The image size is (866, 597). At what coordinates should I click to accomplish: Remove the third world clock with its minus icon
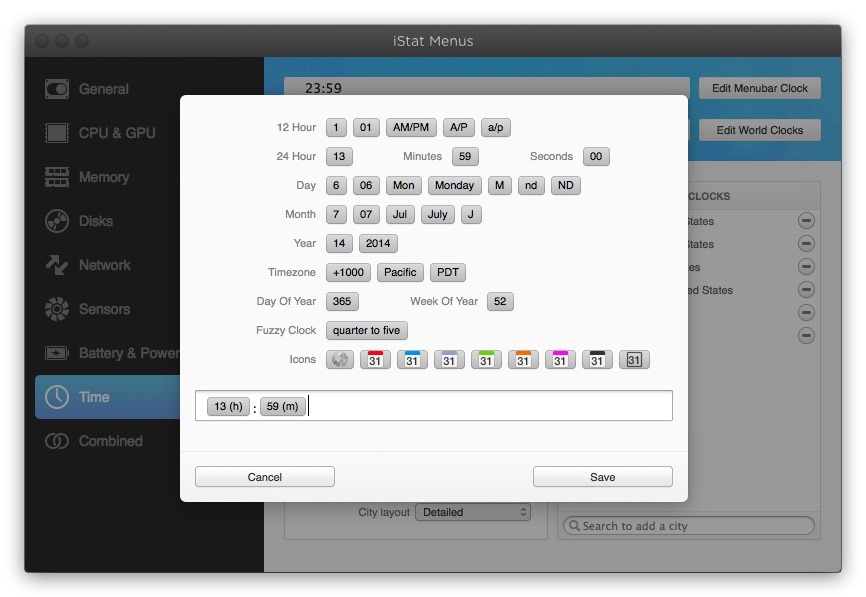click(x=806, y=267)
